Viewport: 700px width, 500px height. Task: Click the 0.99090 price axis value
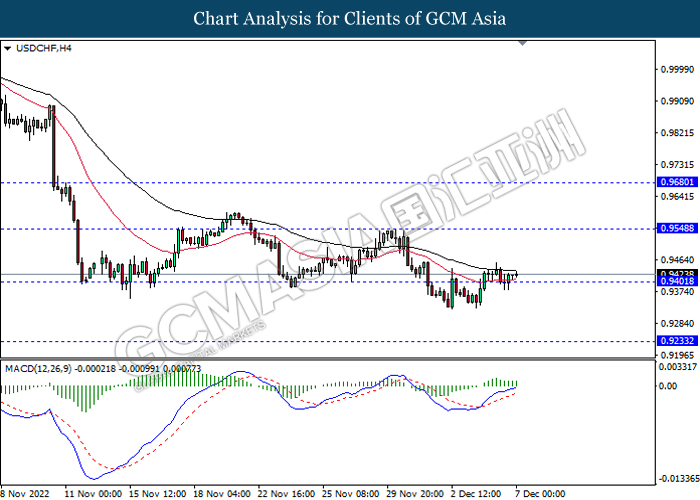677,101
